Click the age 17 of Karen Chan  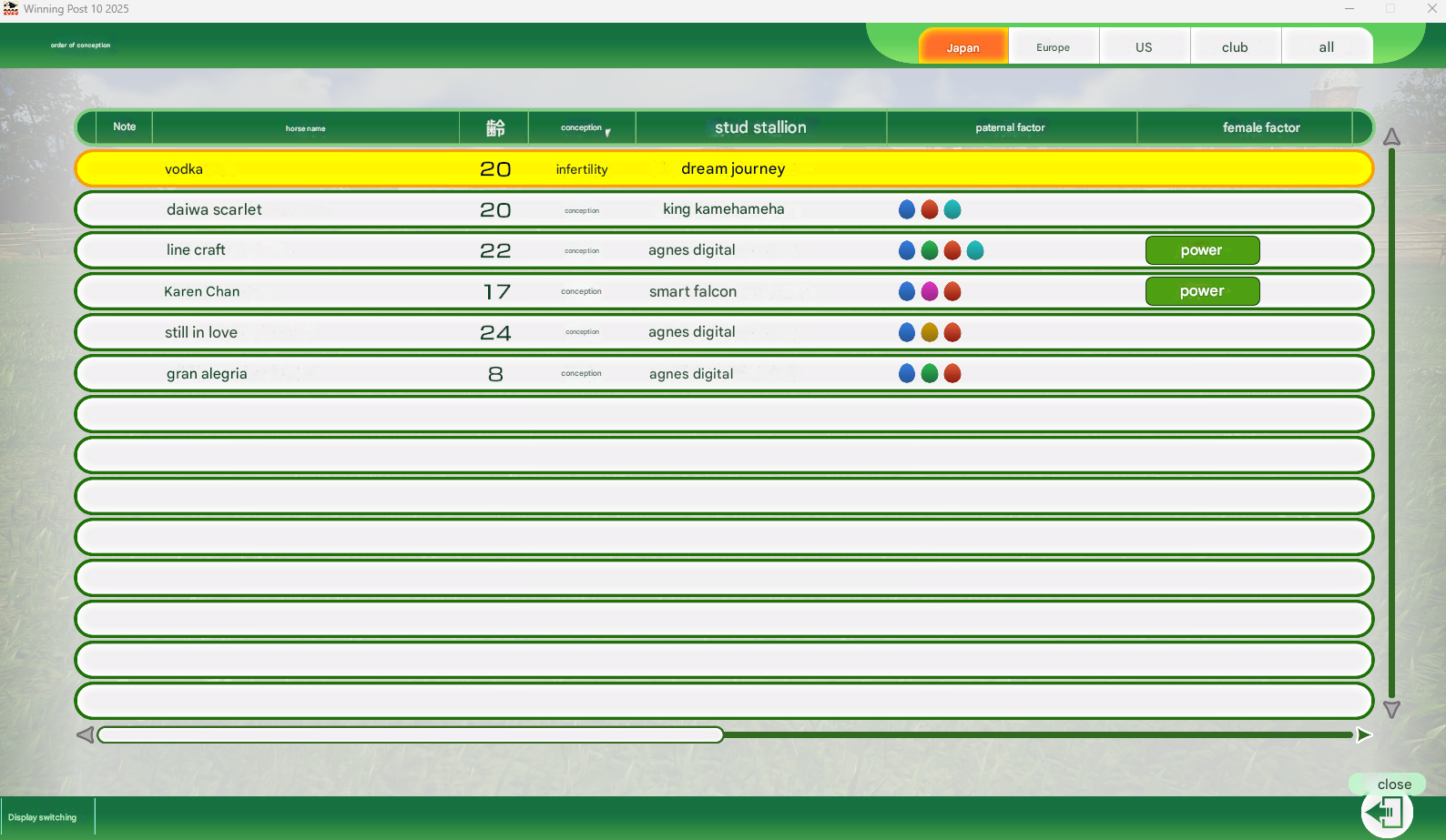click(x=496, y=292)
